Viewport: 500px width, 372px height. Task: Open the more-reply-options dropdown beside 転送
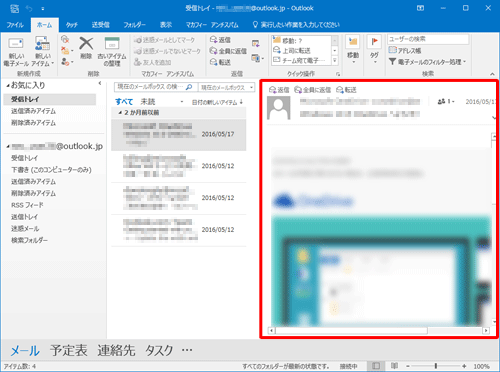tap(258, 58)
